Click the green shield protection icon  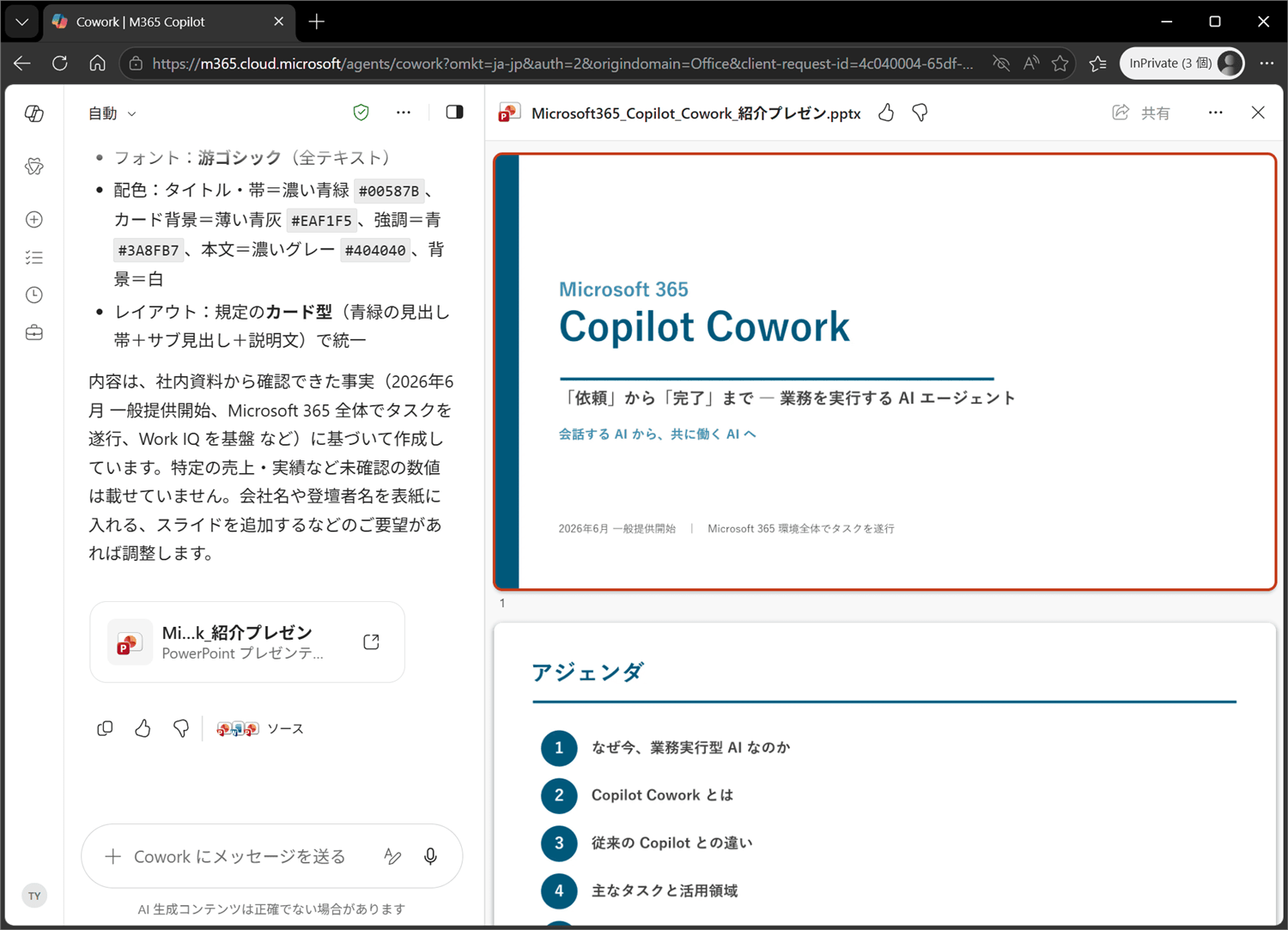(x=361, y=112)
